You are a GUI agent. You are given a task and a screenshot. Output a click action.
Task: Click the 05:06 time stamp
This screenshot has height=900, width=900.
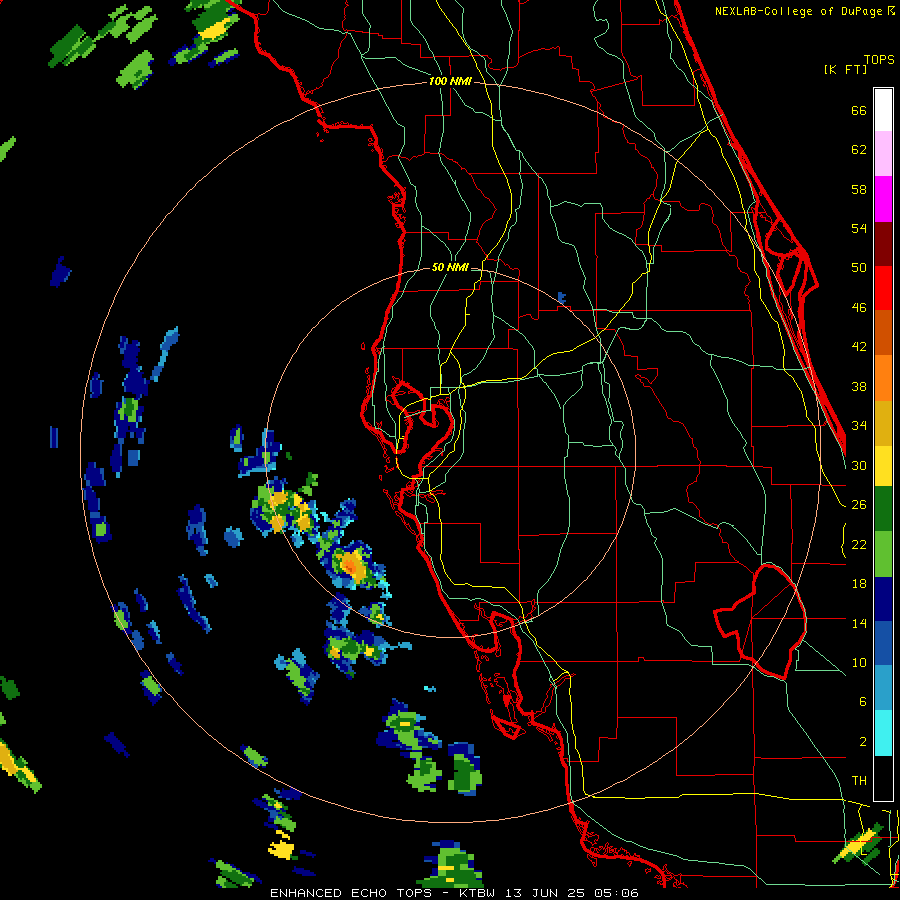(x=617, y=893)
